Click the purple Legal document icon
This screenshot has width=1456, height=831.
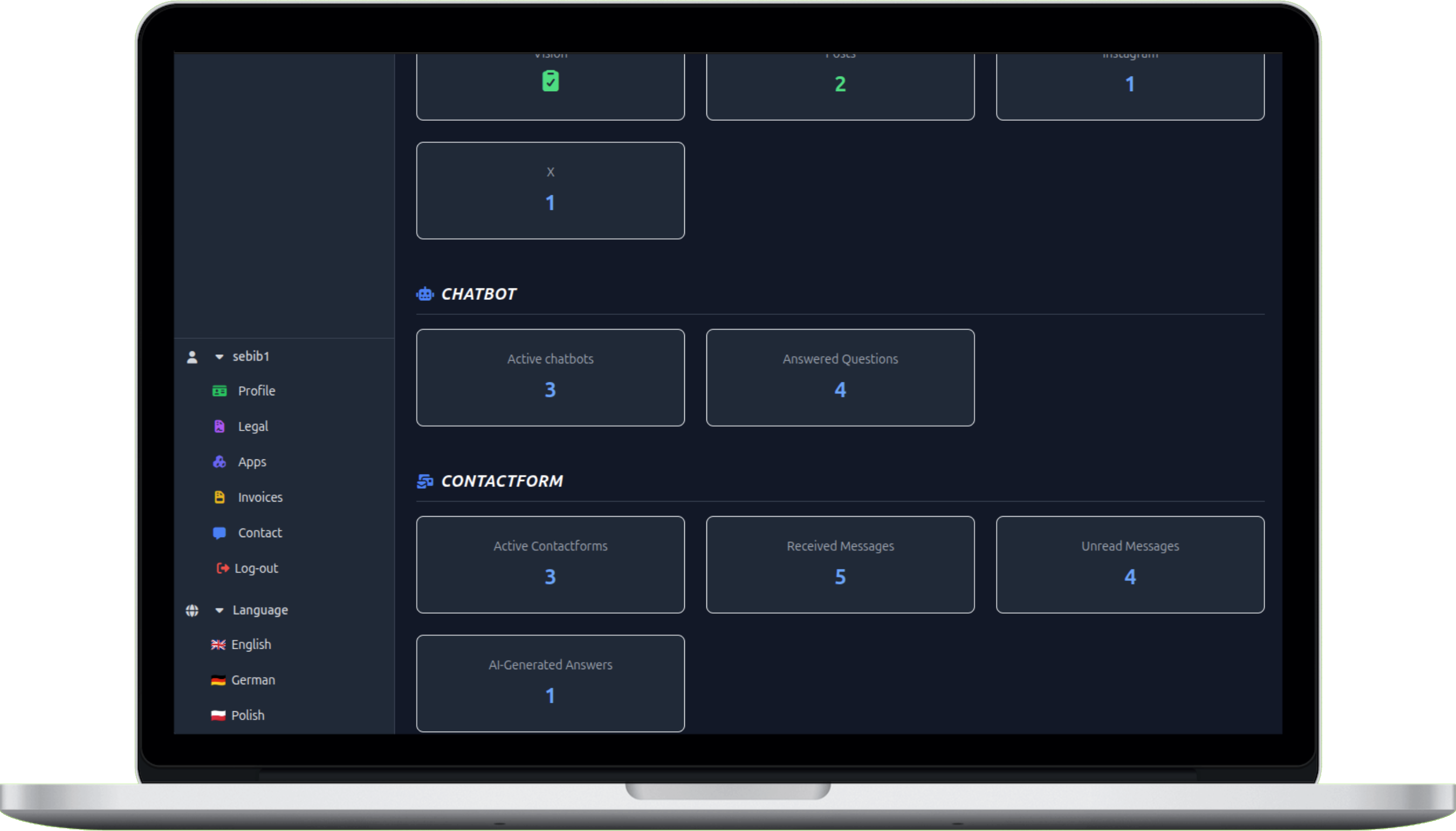click(x=221, y=426)
